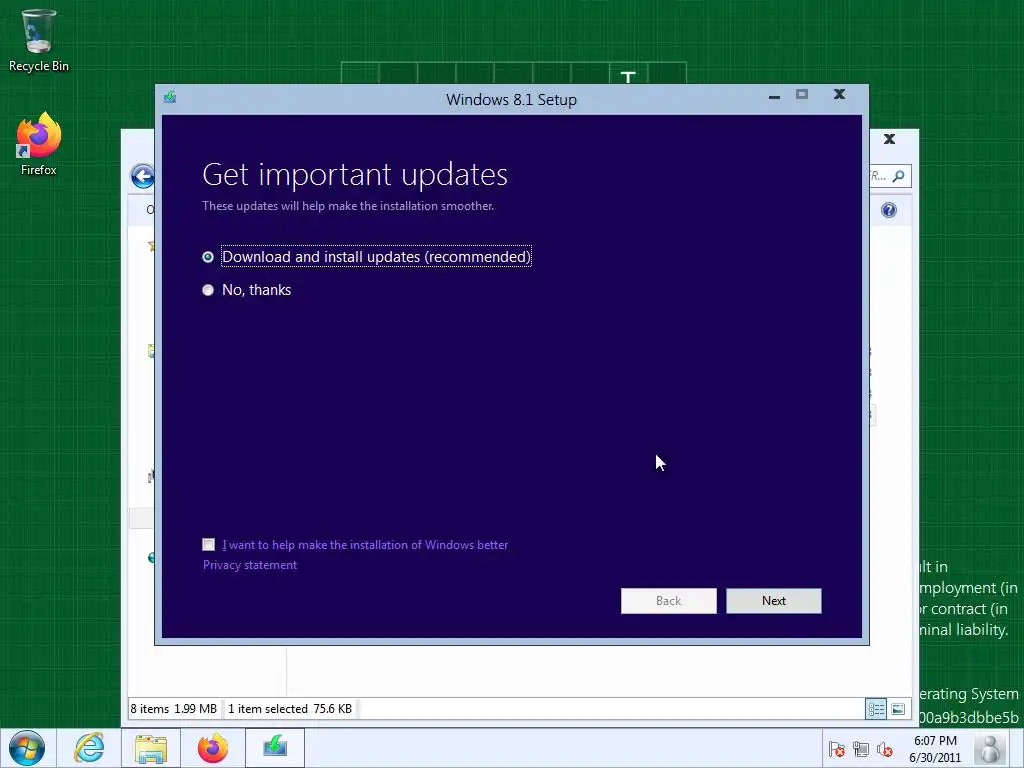
Task: Open Action Center flag tray icon
Action: pyautogui.click(x=837, y=749)
